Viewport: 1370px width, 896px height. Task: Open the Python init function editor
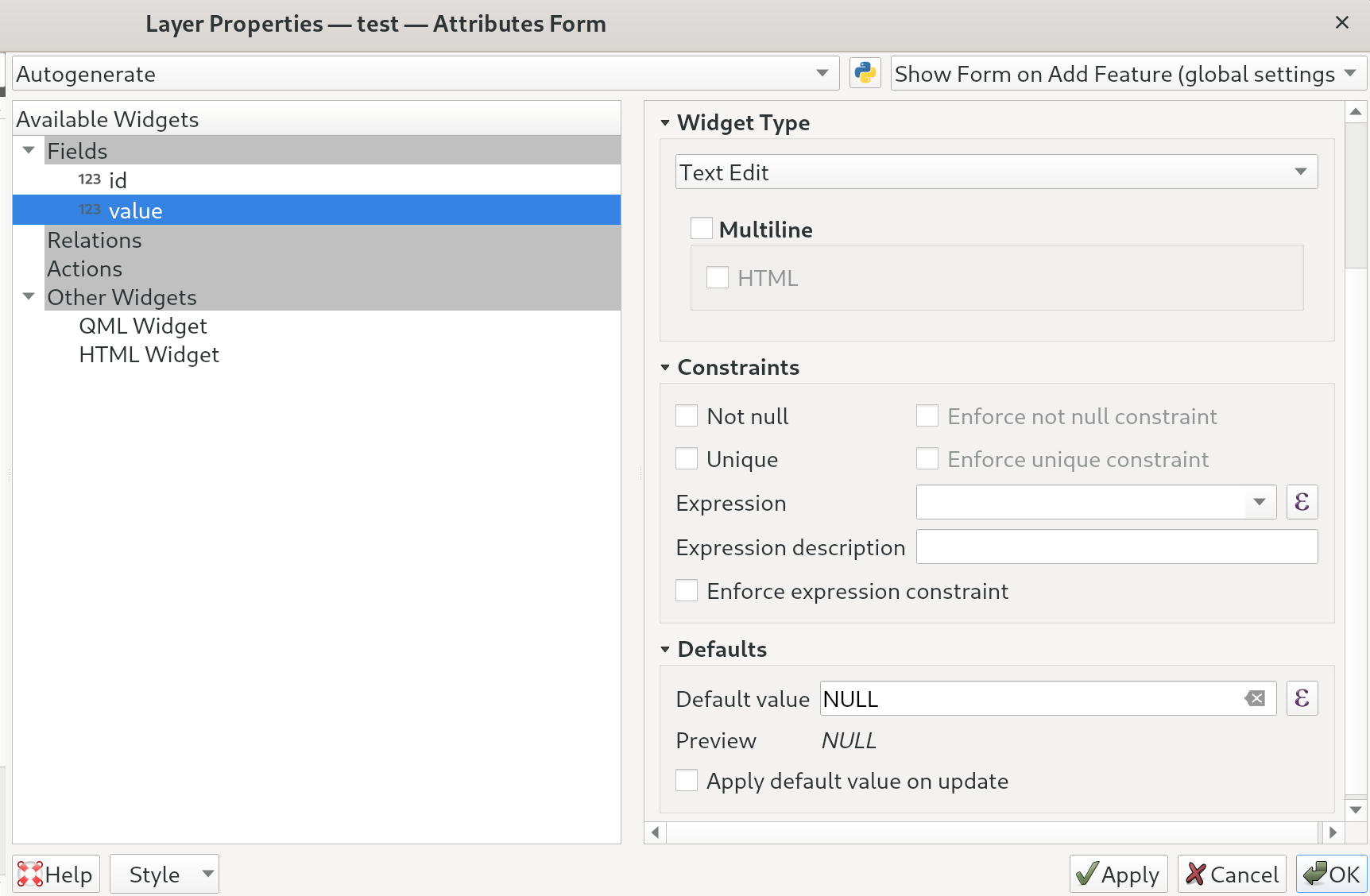(865, 73)
